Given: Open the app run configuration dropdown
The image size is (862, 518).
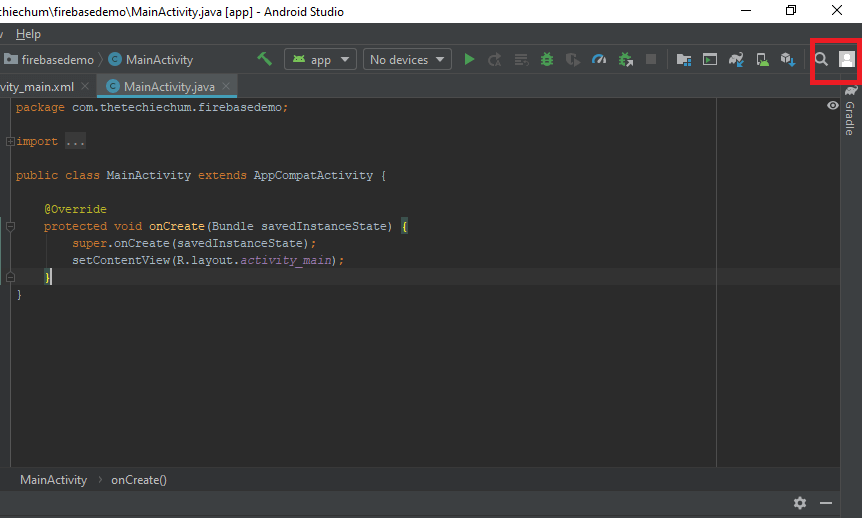Looking at the screenshot, I should click(x=320, y=60).
